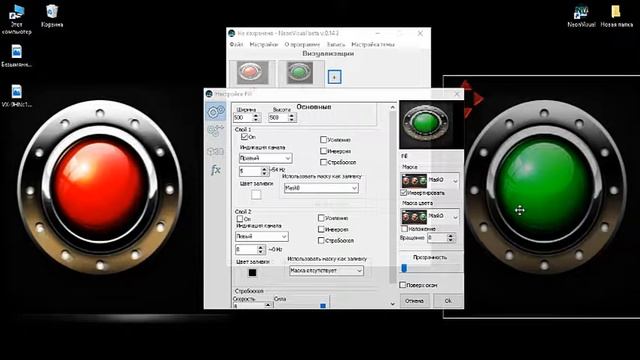The height and width of the screenshot is (360, 640).
Task: Open Слой 1 channel dropdown 'Правый'
Action: click(265, 158)
